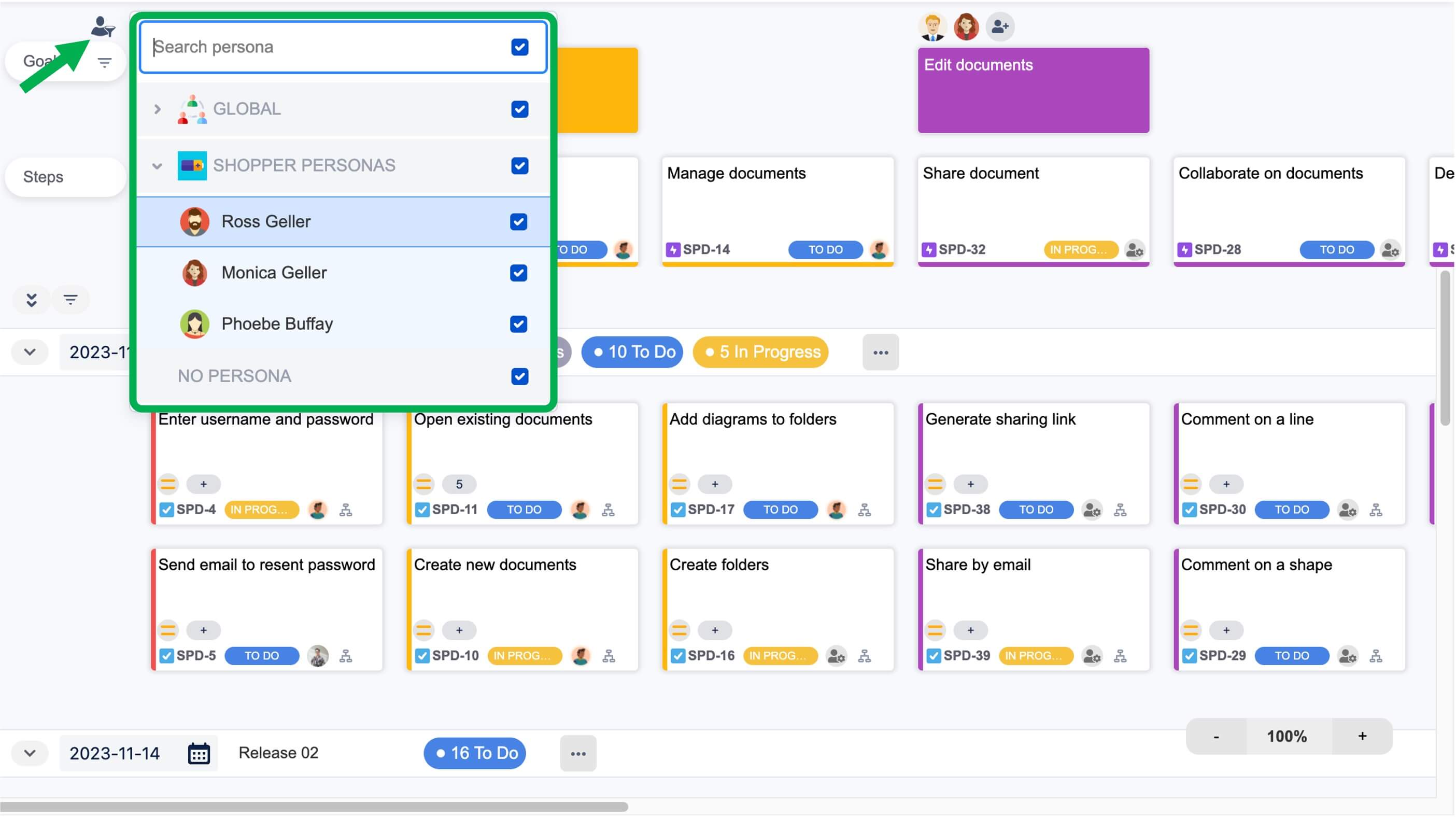Click the hierarchy icon on the SPD-30 card
The image size is (1456, 817).
tap(1376, 510)
